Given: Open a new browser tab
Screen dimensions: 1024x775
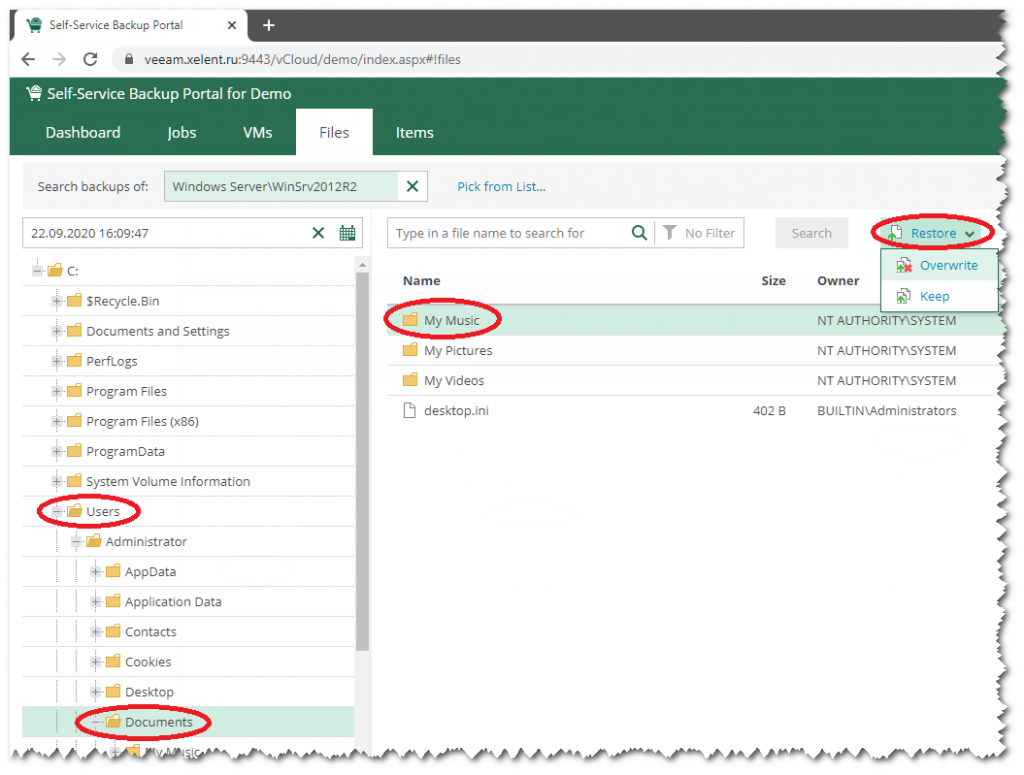Looking at the screenshot, I should pyautogui.click(x=268, y=25).
